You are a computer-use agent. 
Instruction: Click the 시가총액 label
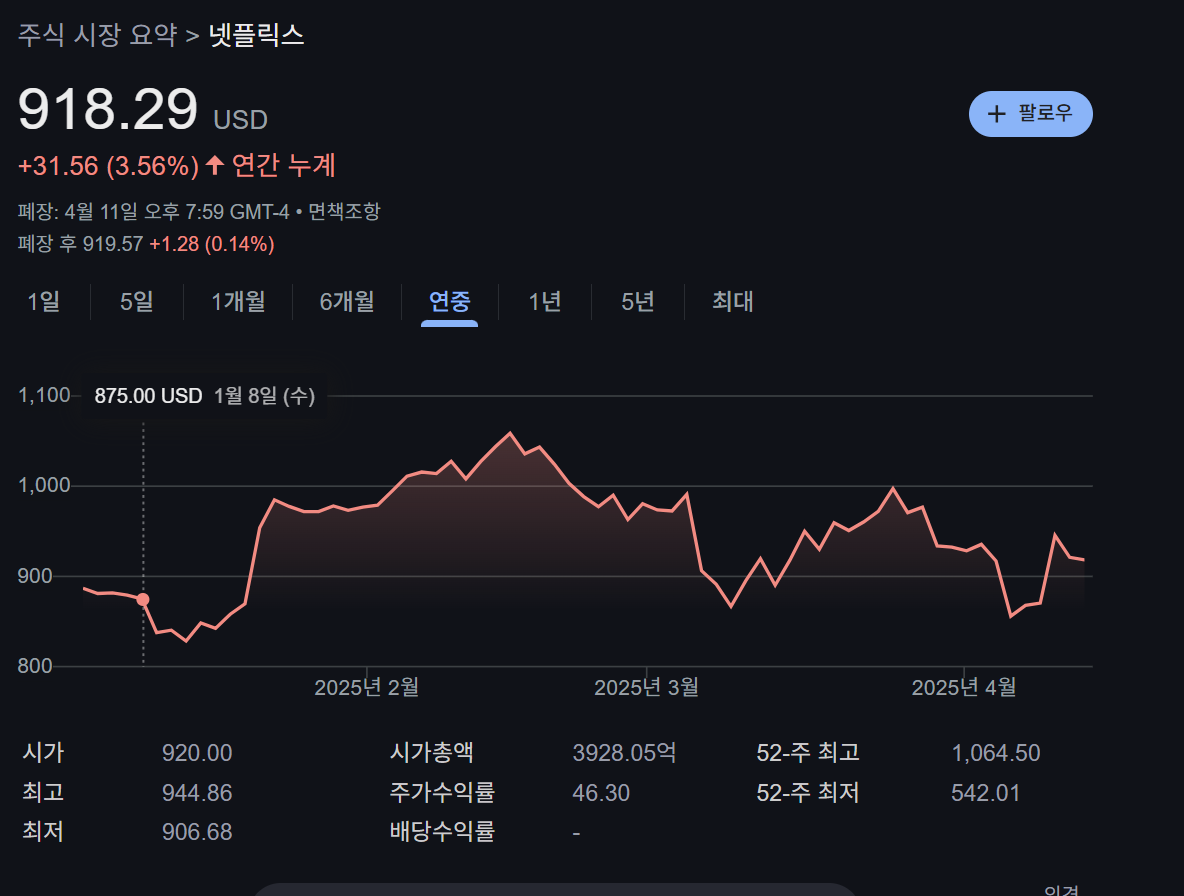click(x=431, y=753)
